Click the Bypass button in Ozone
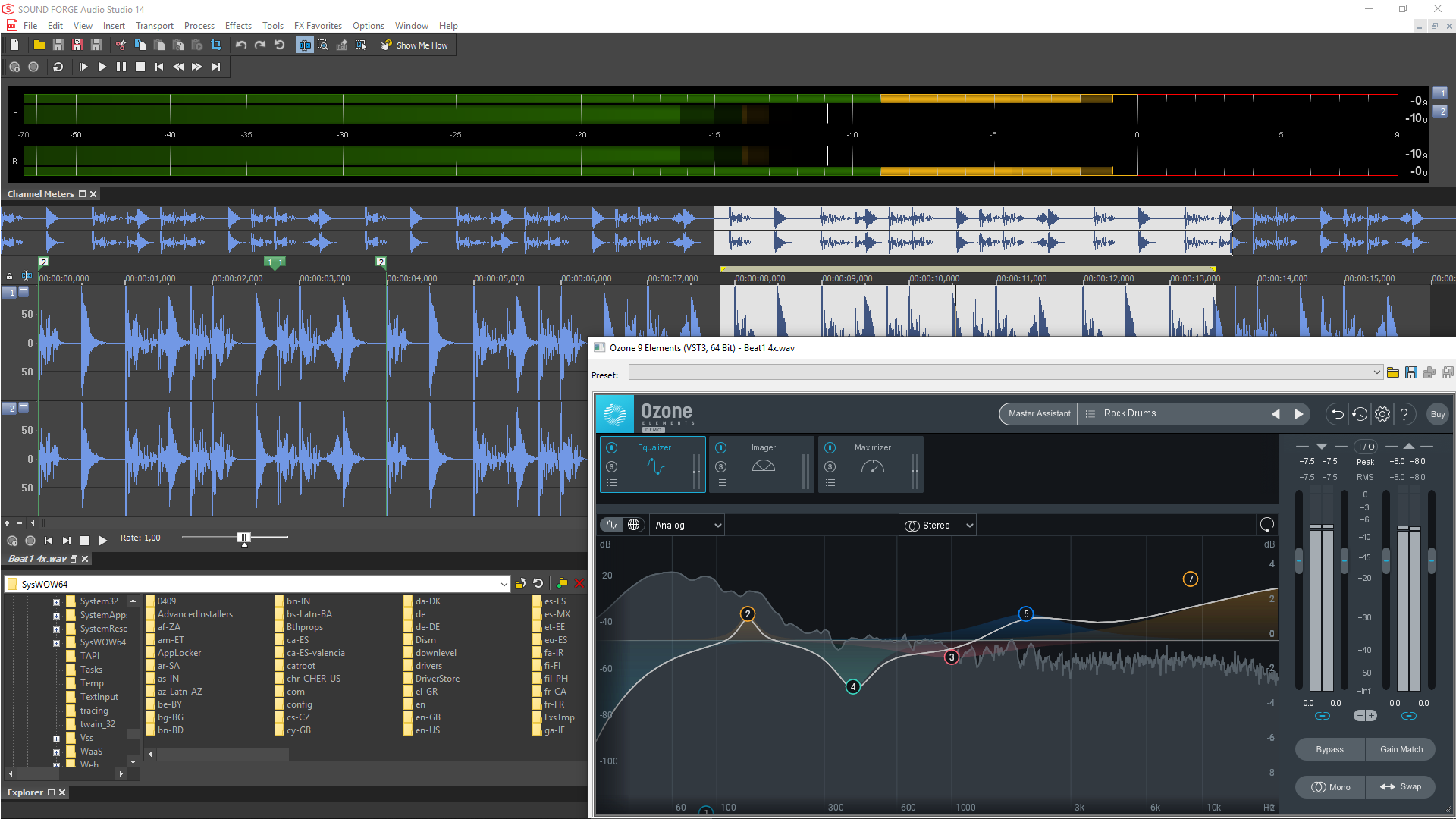The height and width of the screenshot is (819, 1456). pyautogui.click(x=1329, y=749)
